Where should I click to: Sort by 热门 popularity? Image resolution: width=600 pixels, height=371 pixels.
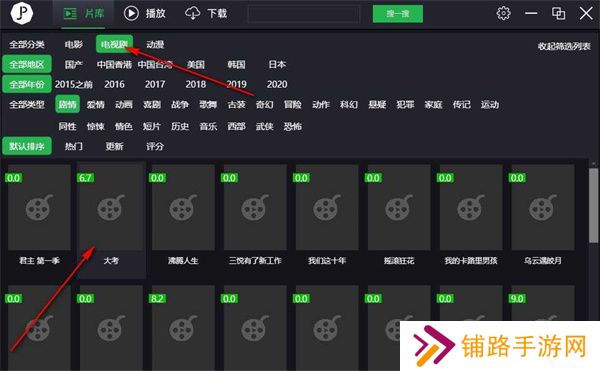73,146
